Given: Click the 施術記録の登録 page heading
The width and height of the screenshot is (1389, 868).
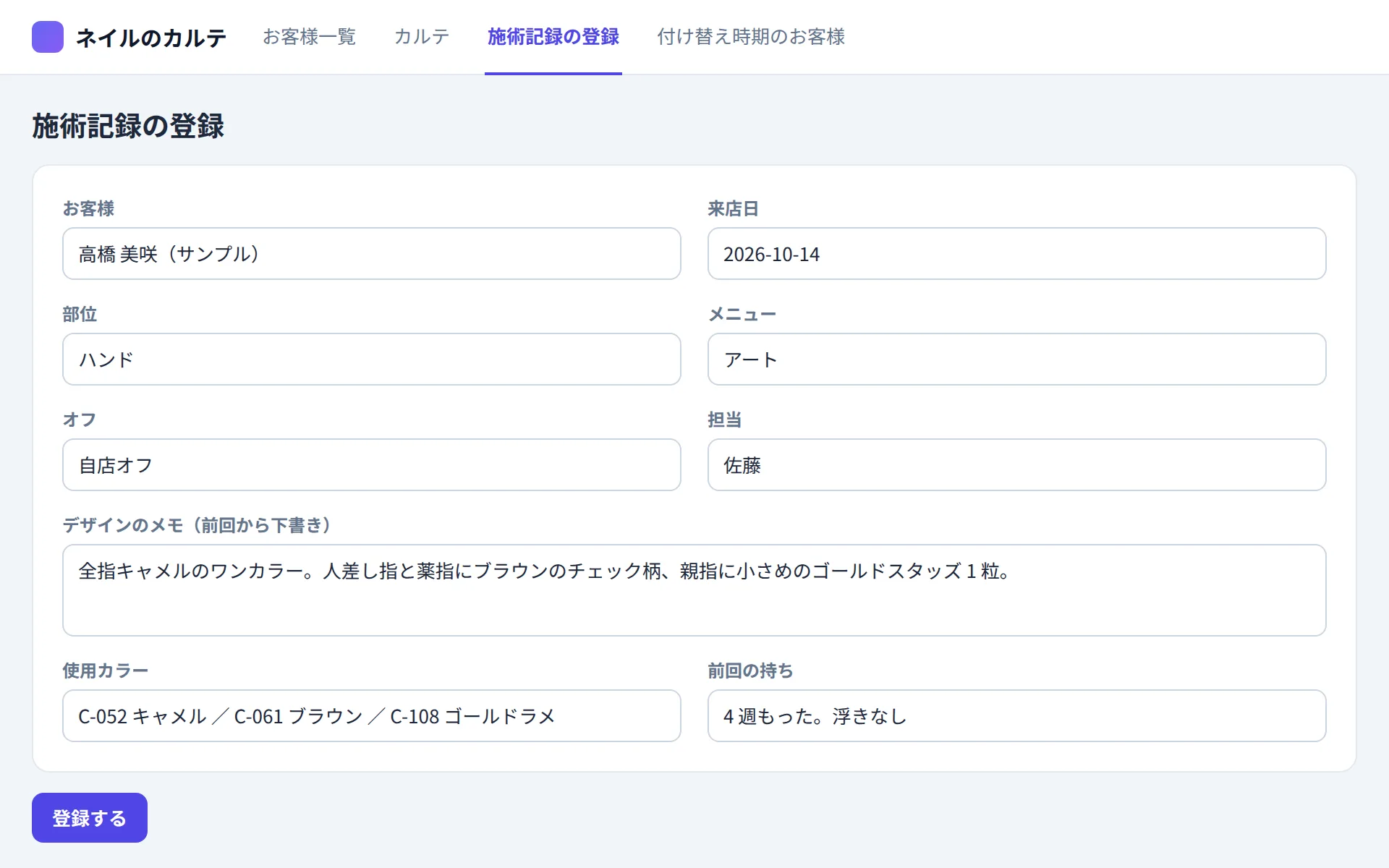Looking at the screenshot, I should click(128, 126).
